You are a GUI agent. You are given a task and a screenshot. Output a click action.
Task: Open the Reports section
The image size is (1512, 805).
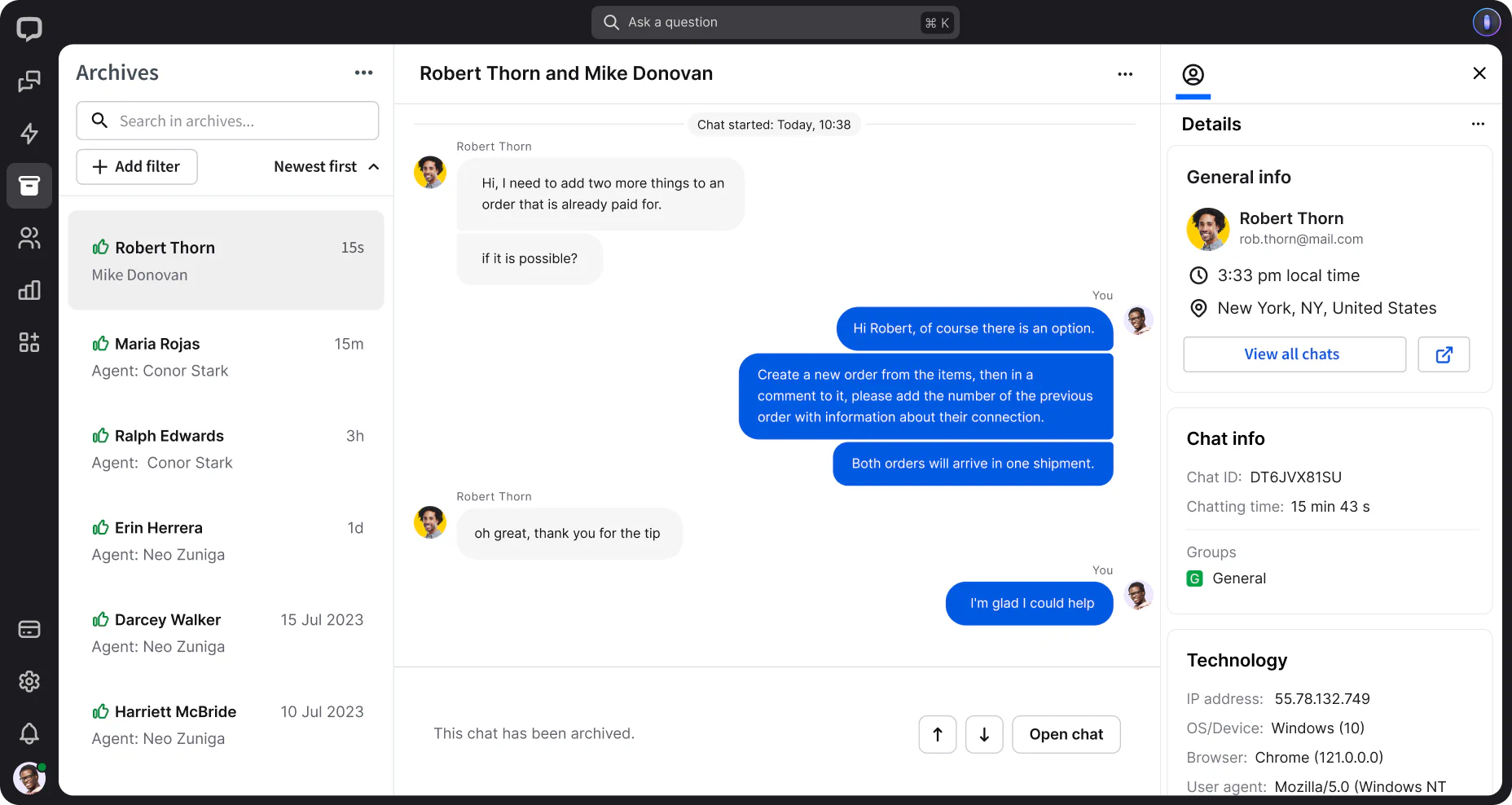29,290
